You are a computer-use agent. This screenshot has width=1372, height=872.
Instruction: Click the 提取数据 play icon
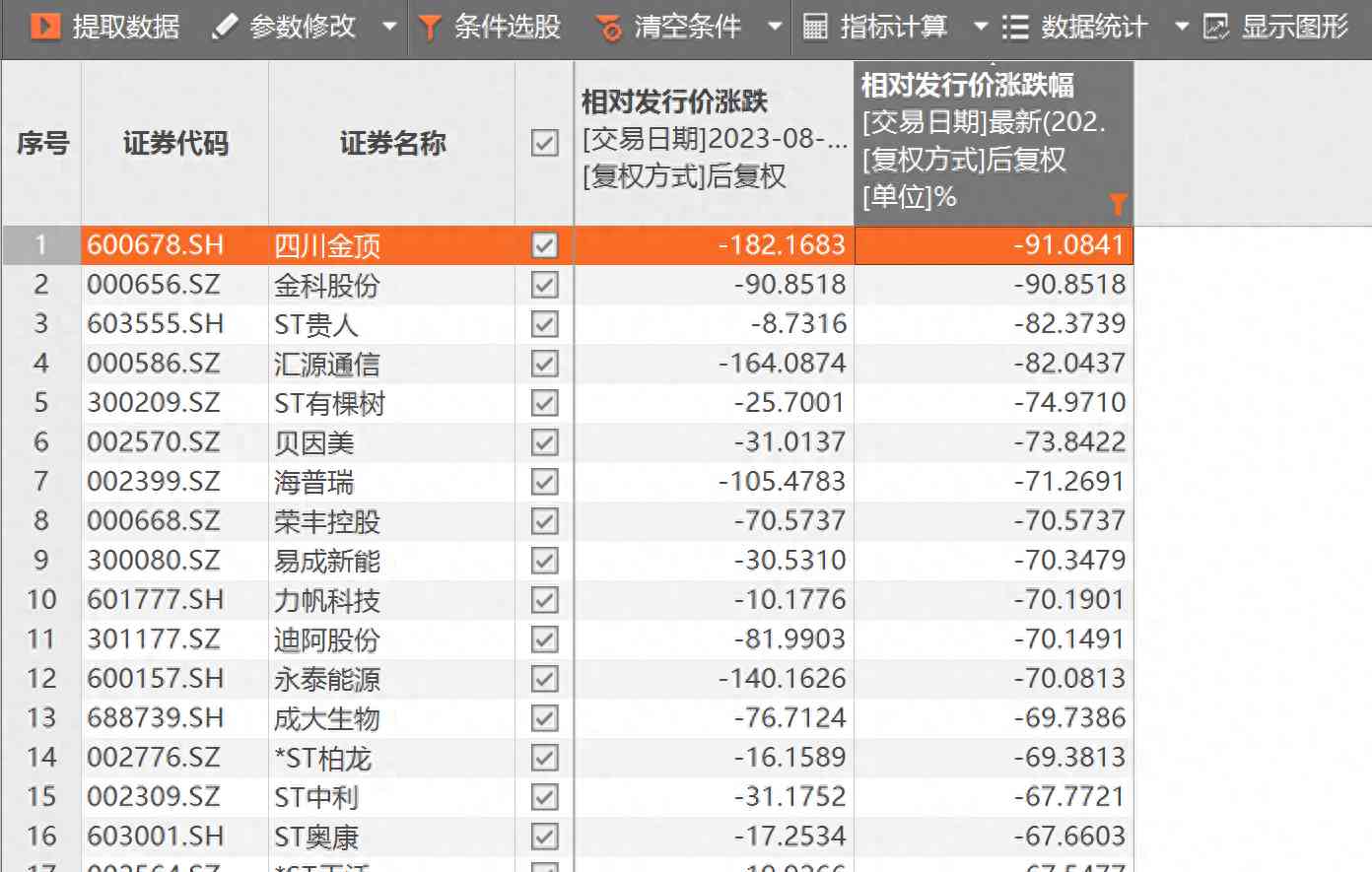(45, 26)
